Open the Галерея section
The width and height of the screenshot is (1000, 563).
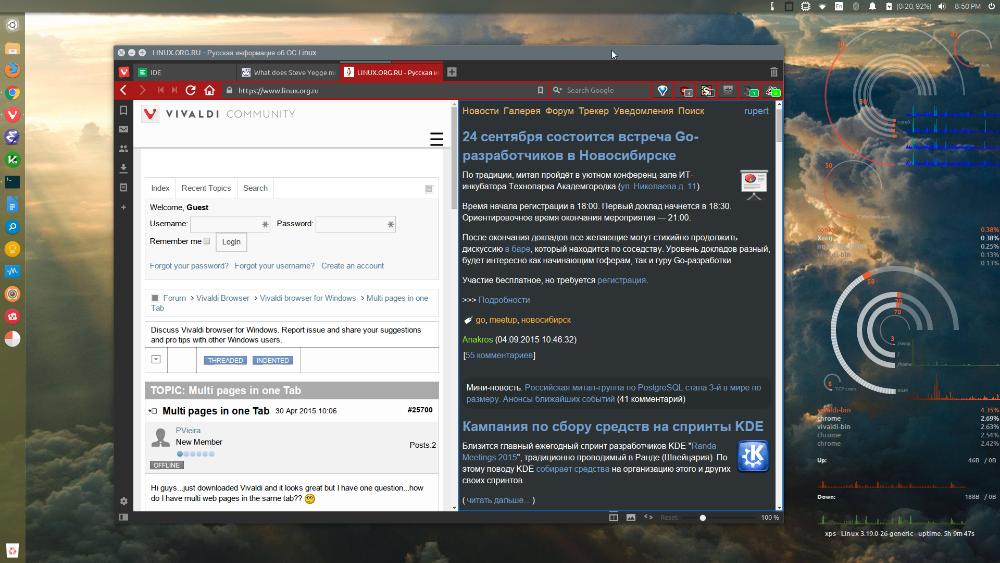(522, 111)
